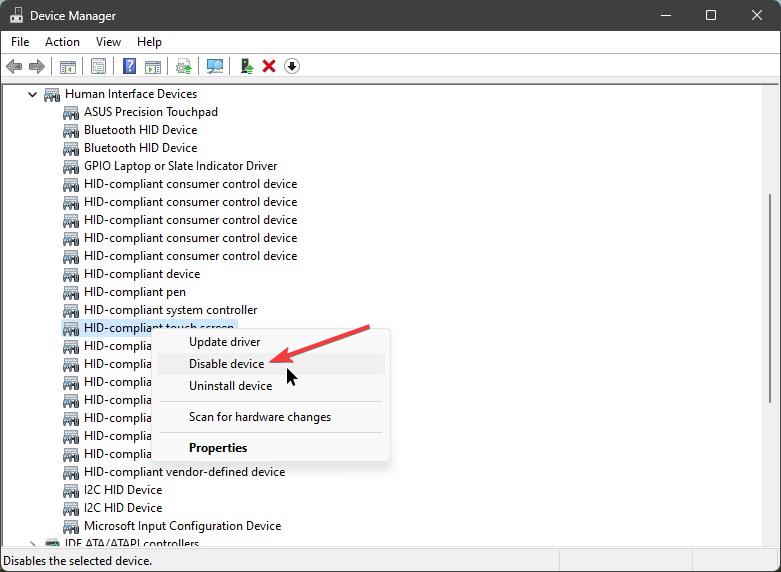Select Update driver in context menu

point(225,342)
